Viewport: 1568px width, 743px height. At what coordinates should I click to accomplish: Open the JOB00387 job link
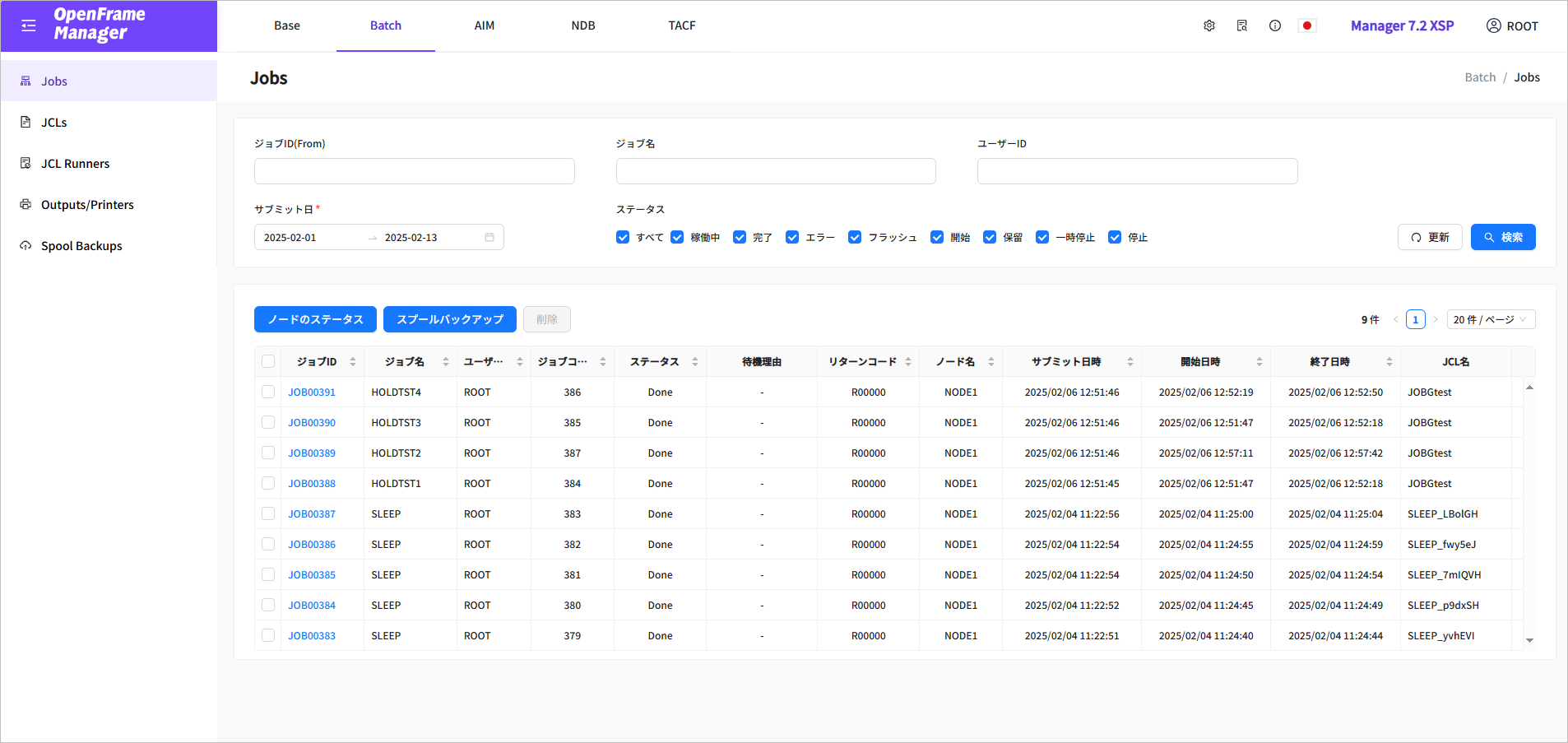click(312, 514)
